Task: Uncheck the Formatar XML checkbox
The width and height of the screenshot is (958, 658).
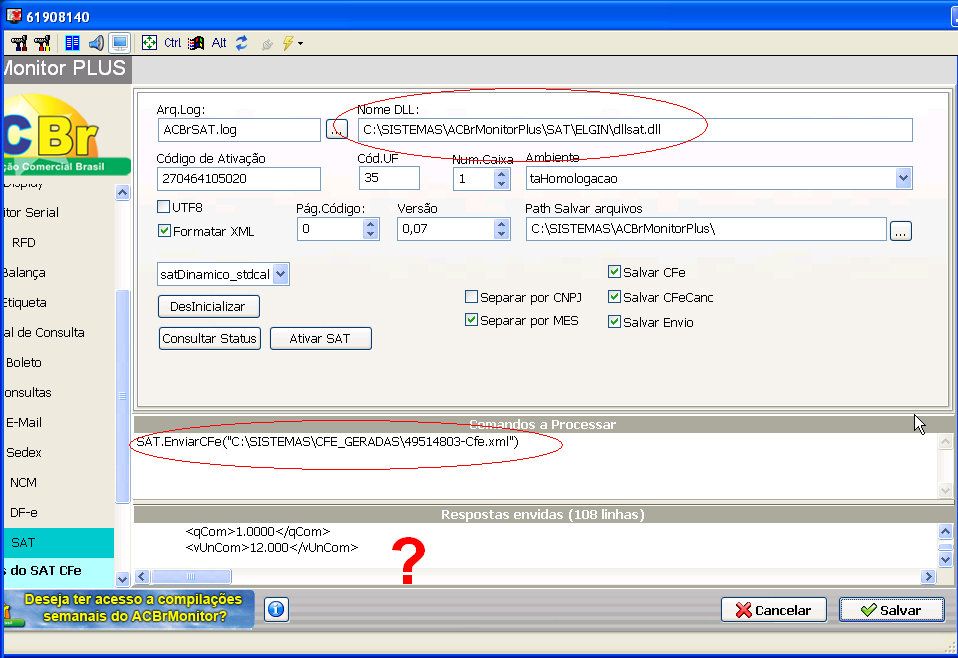Action: pos(164,231)
